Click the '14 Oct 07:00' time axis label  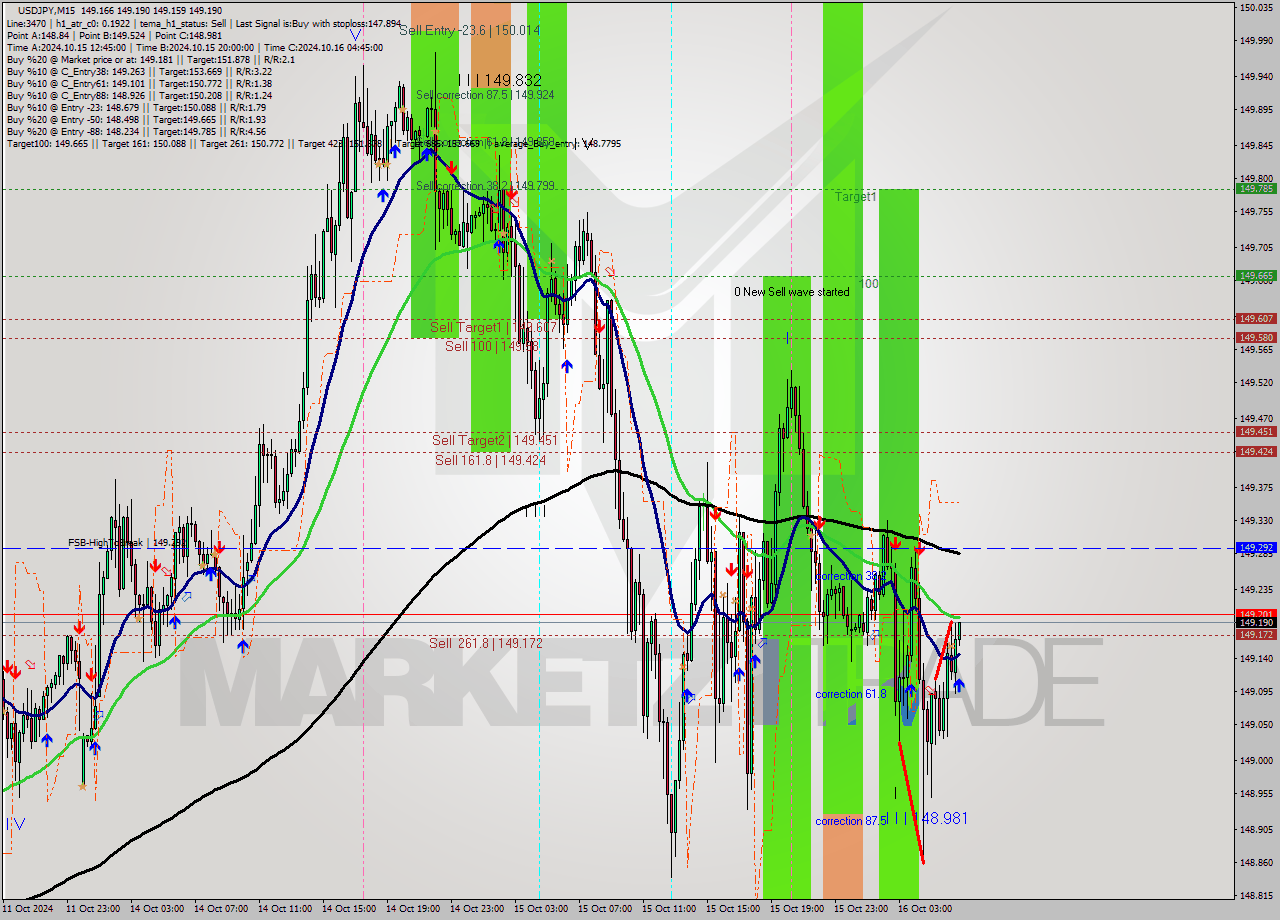[220, 909]
